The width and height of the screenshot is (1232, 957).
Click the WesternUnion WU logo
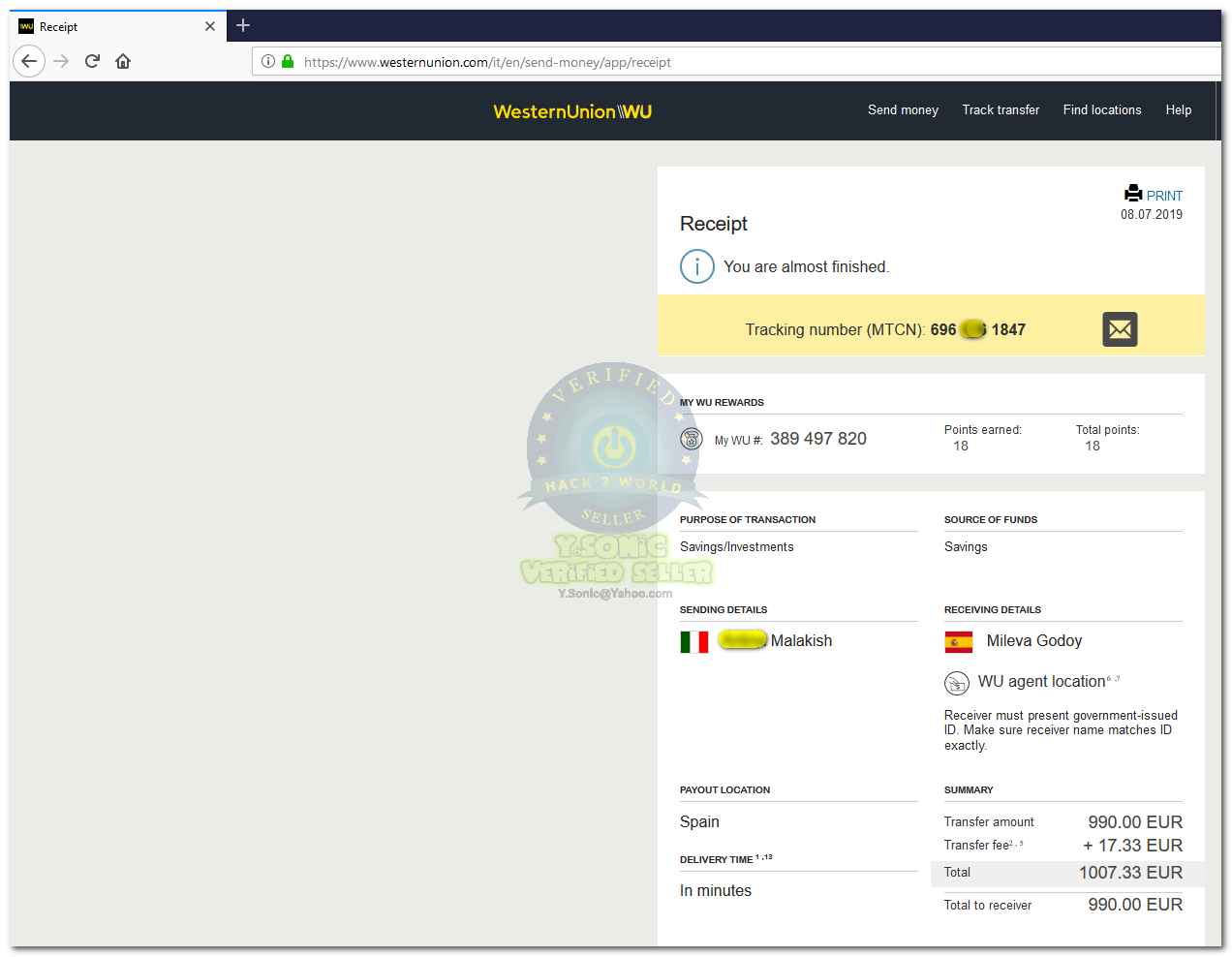point(572,111)
